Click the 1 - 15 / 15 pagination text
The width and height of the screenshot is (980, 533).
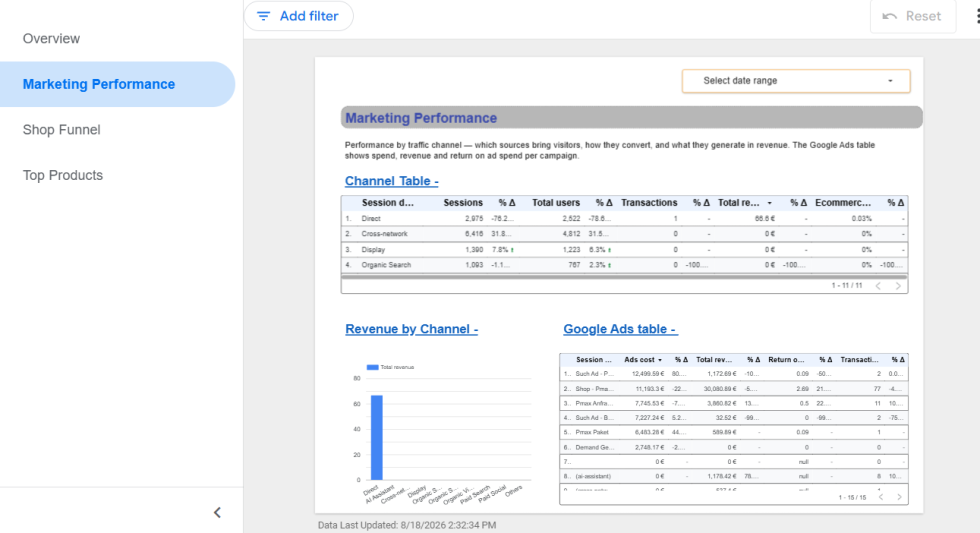click(852, 497)
